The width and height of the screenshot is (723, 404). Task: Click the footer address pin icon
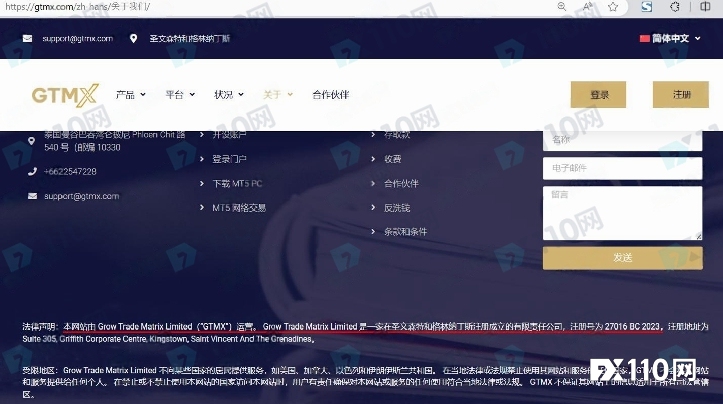tap(31, 141)
